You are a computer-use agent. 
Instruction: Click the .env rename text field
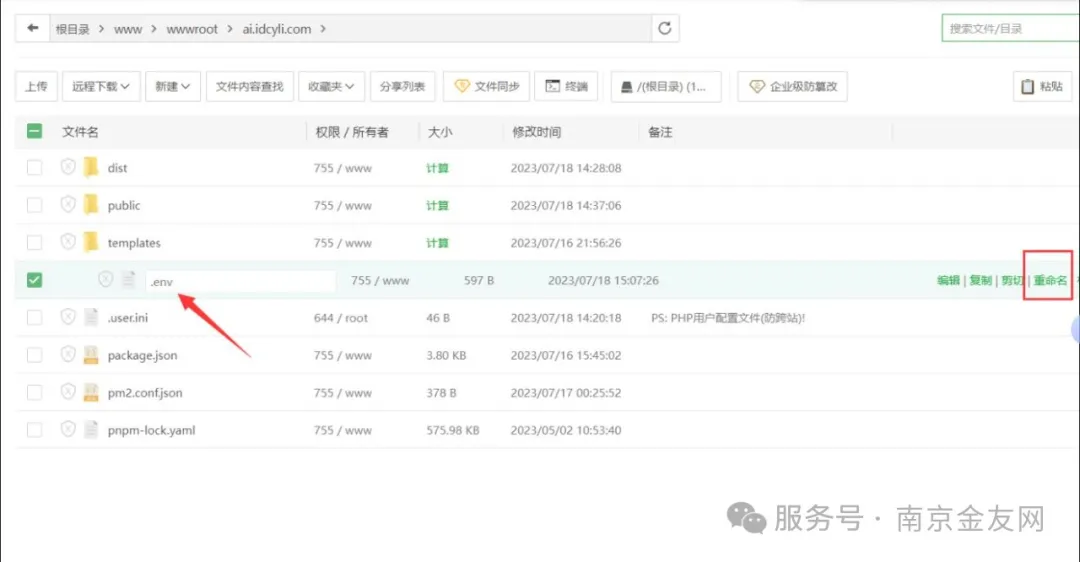coord(240,281)
